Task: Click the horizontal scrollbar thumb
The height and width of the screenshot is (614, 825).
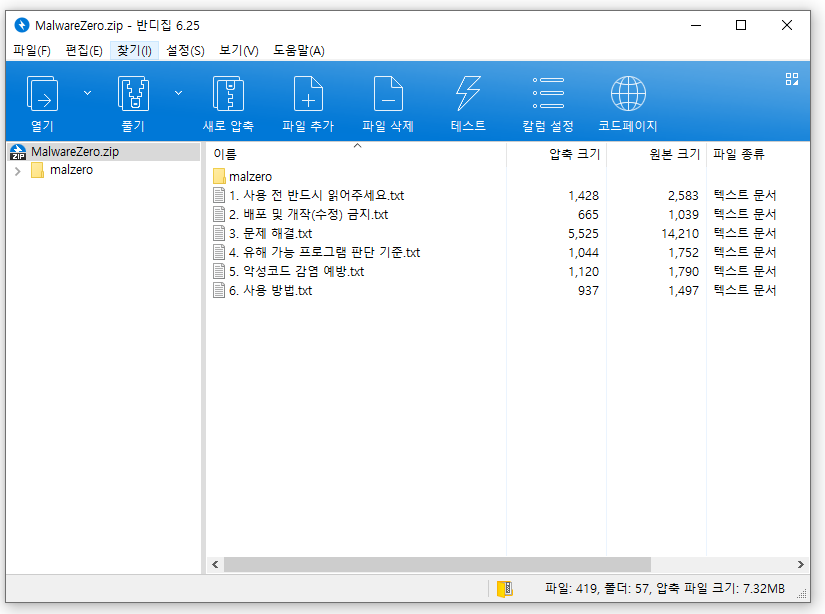Action: [x=437, y=565]
